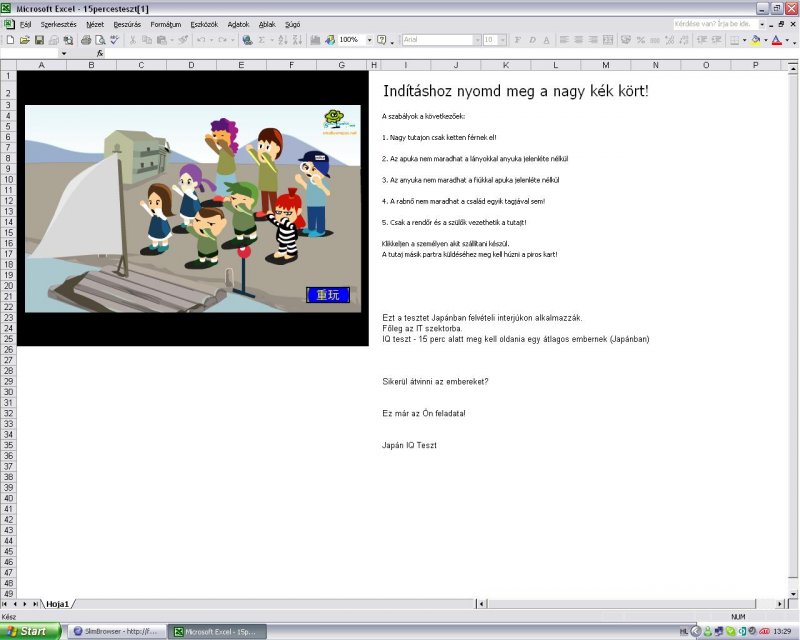Open the Eszközök menu
The width and height of the screenshot is (800, 640).
coord(204,24)
